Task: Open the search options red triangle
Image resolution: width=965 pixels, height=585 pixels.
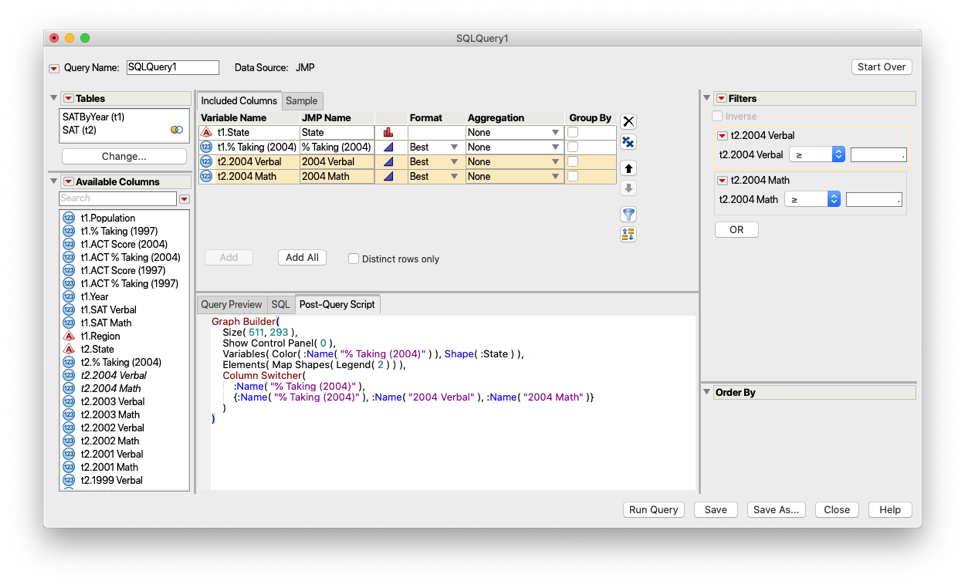Action: pyautogui.click(x=184, y=199)
